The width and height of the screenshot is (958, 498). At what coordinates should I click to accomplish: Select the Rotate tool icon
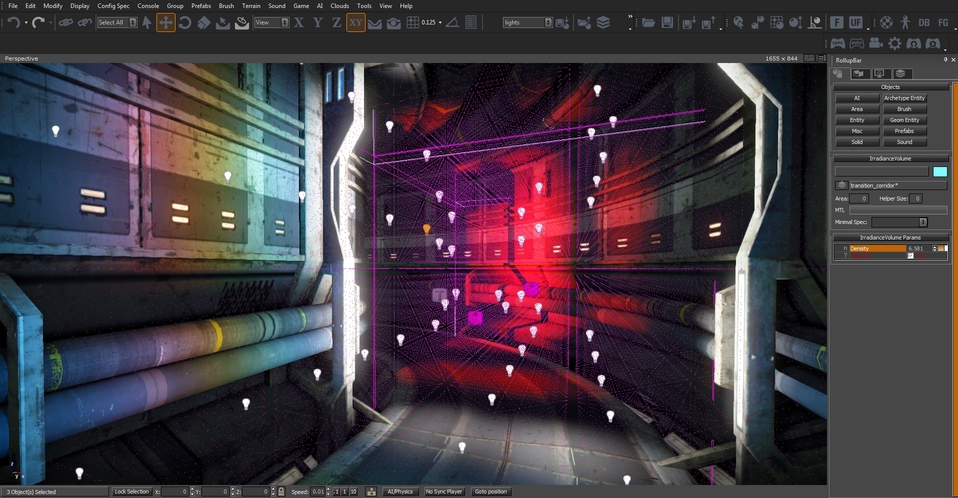tap(185, 22)
